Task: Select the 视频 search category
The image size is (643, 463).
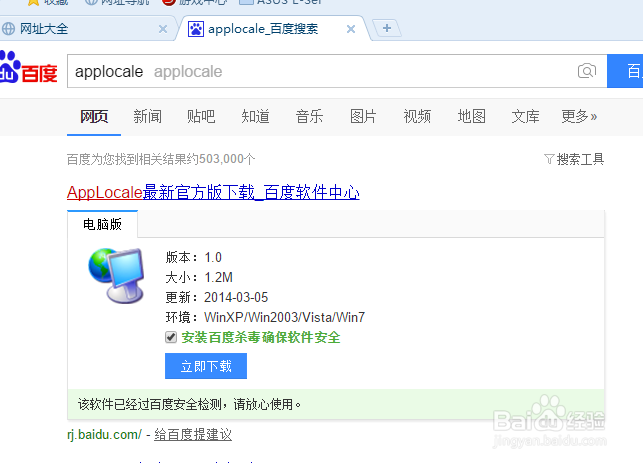Action: 417,116
